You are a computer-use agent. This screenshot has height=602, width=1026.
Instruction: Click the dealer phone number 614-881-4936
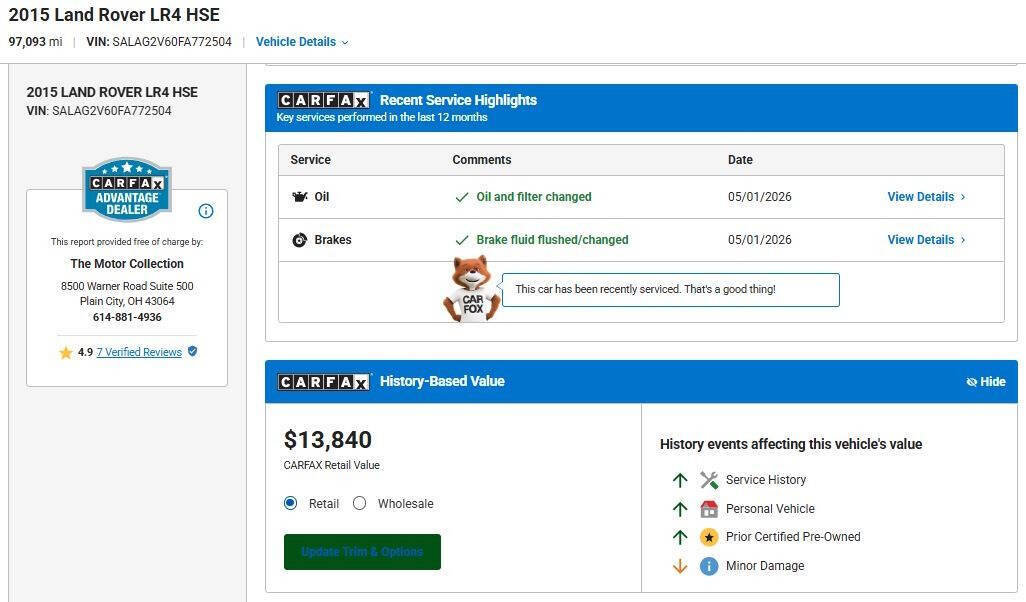(127, 317)
